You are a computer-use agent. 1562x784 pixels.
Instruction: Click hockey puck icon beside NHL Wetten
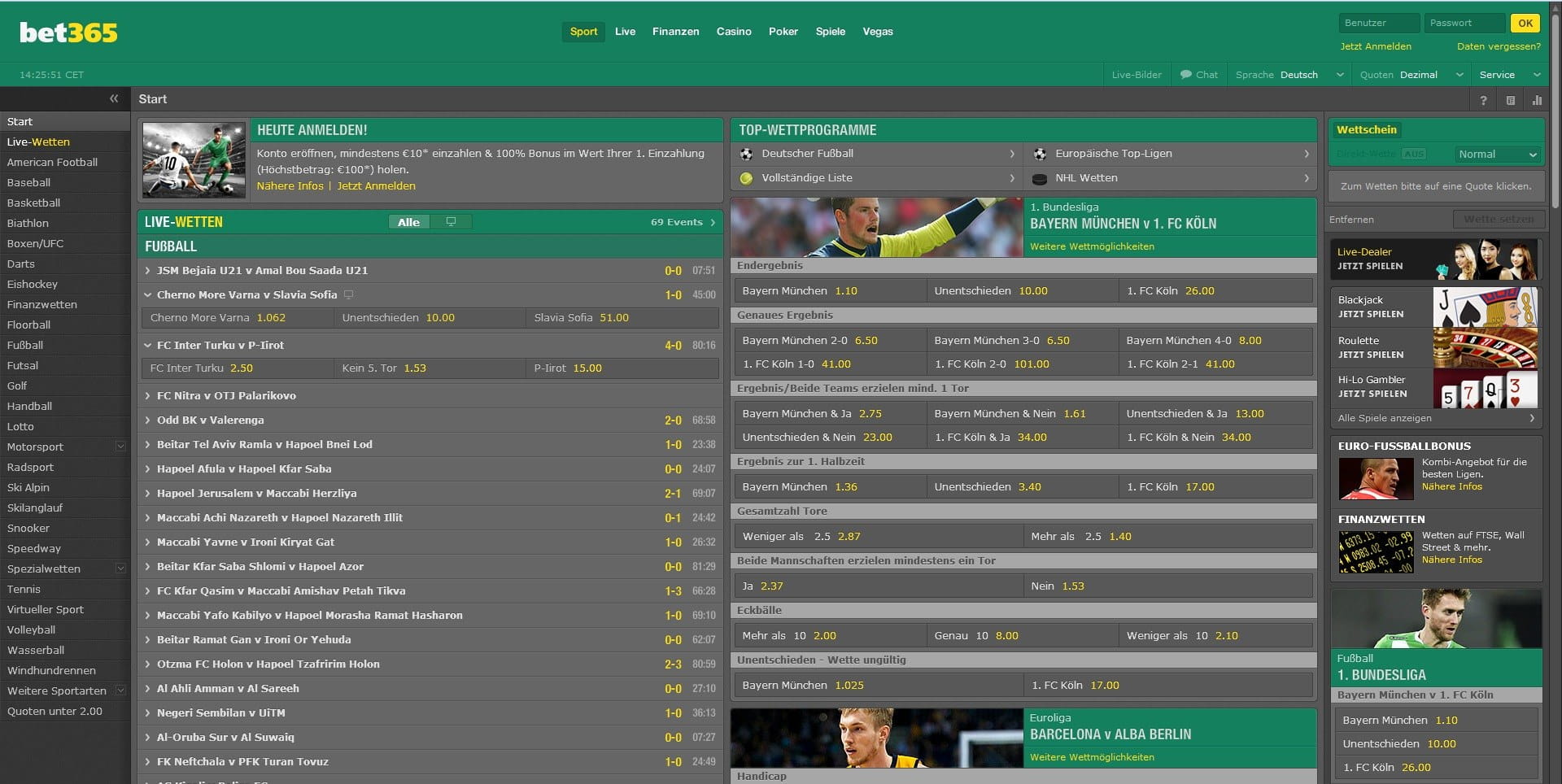point(1039,179)
